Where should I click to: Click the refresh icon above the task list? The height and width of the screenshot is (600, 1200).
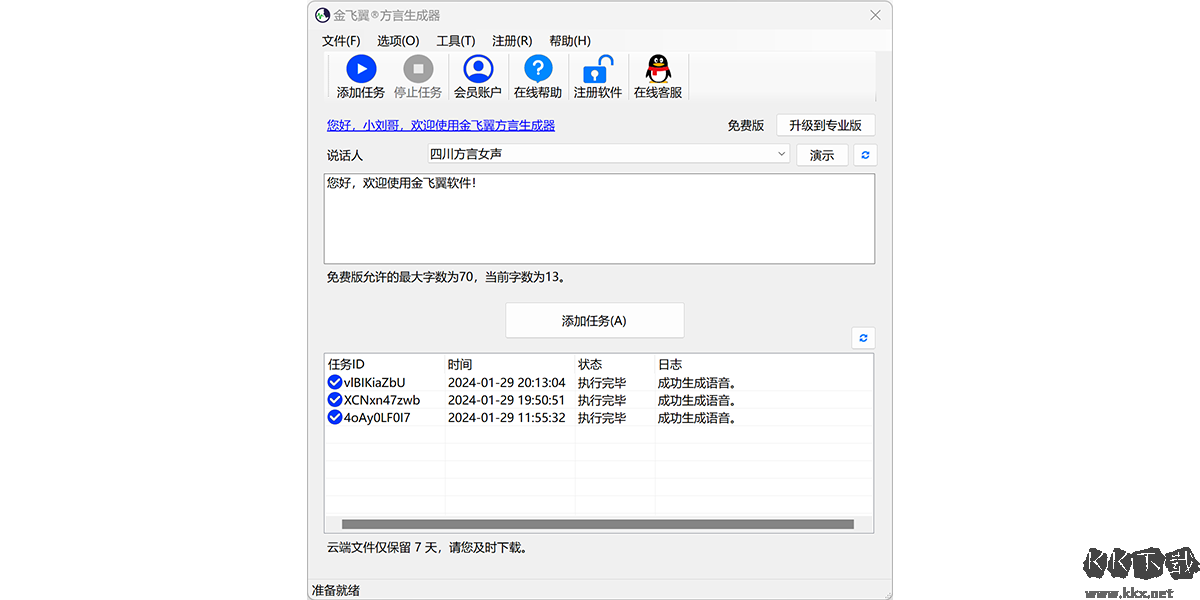(863, 338)
